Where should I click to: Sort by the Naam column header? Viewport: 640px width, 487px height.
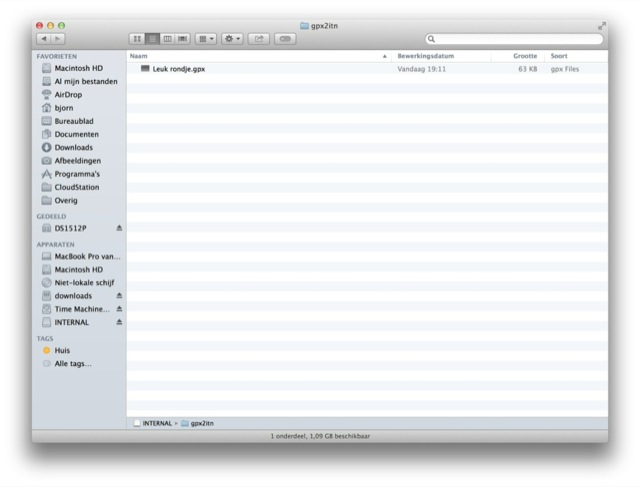pyautogui.click(x=139, y=56)
